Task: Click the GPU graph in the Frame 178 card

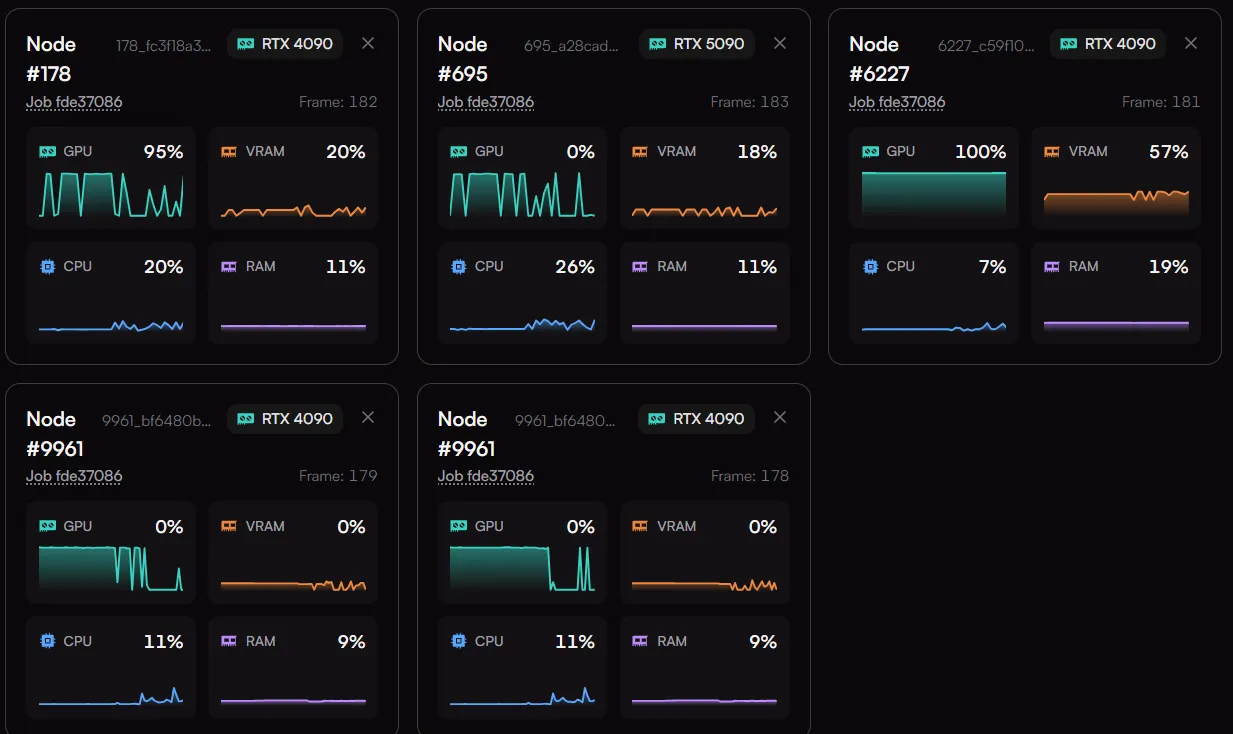Action: (x=523, y=569)
